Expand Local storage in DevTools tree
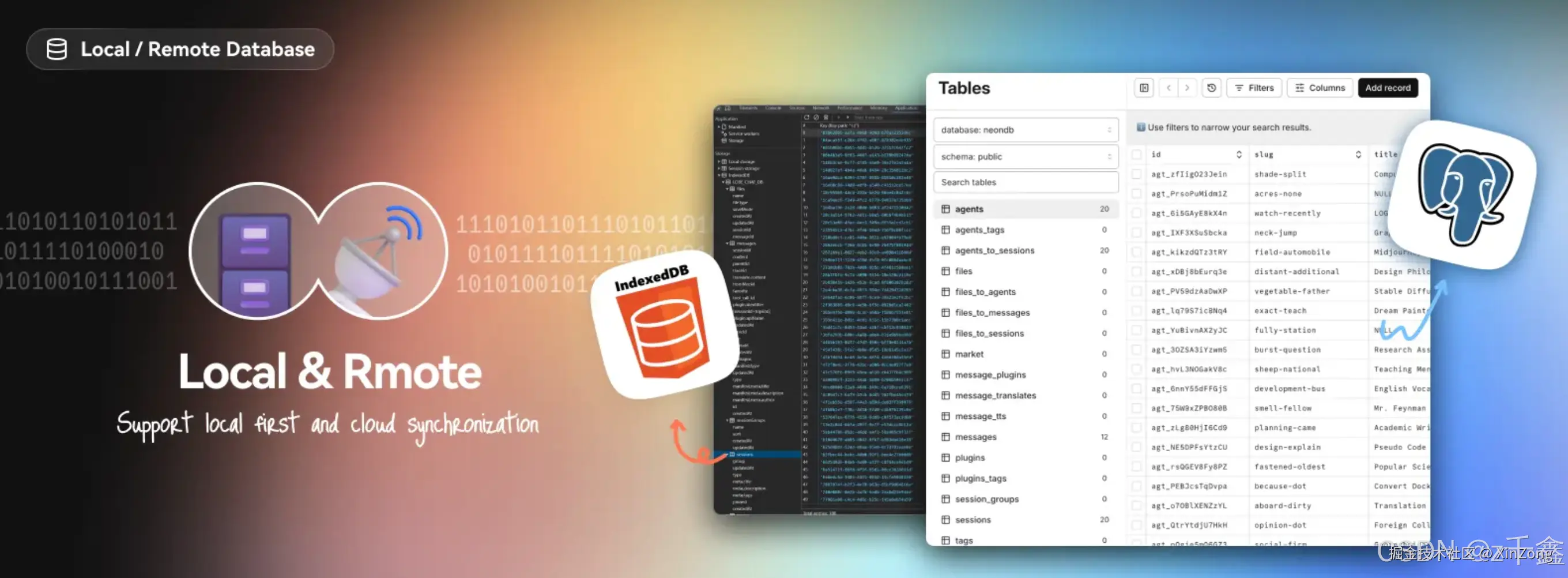This screenshot has width=1568, height=578. [719, 162]
